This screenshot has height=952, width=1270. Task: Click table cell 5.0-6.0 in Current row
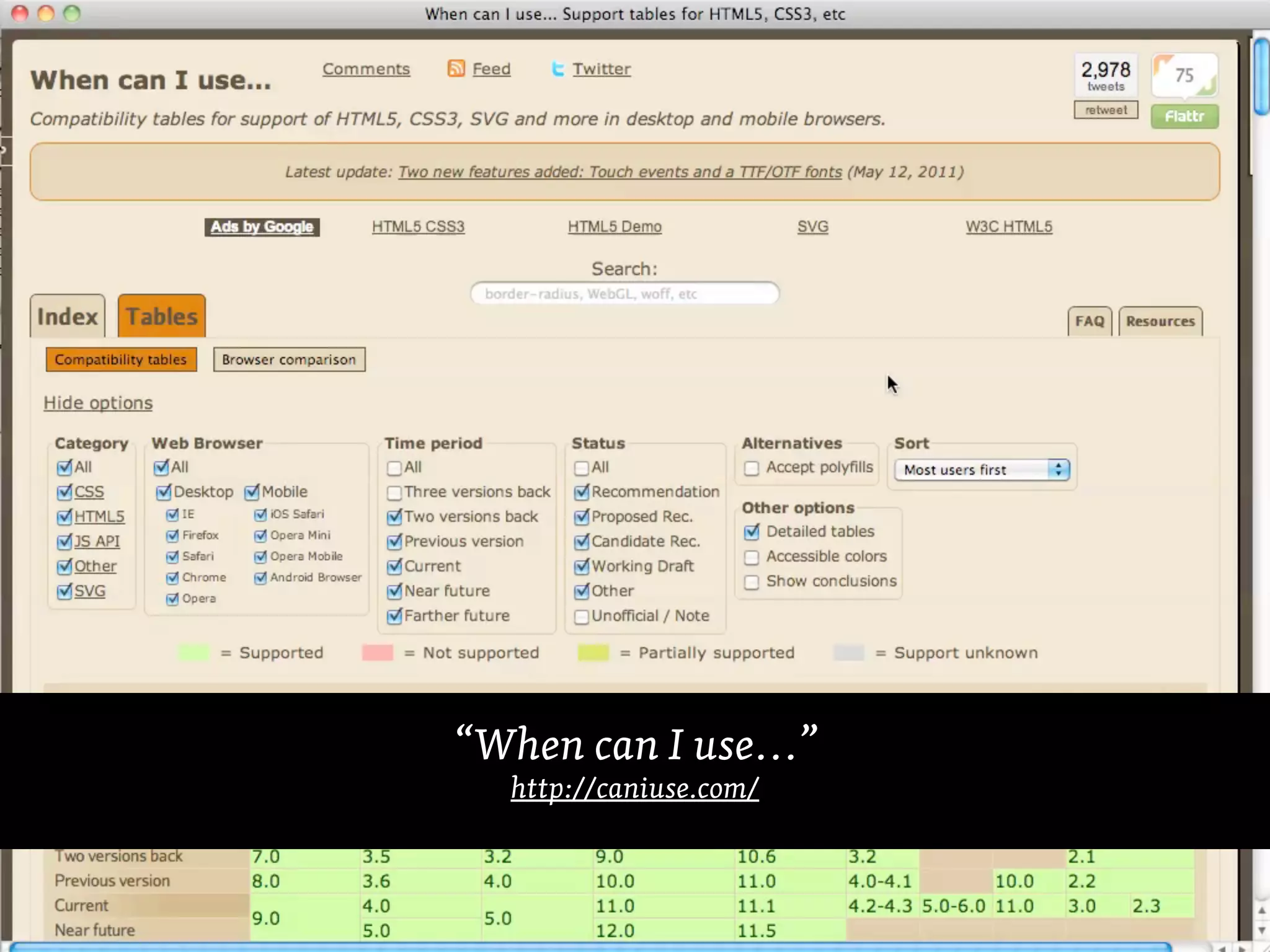click(955, 906)
